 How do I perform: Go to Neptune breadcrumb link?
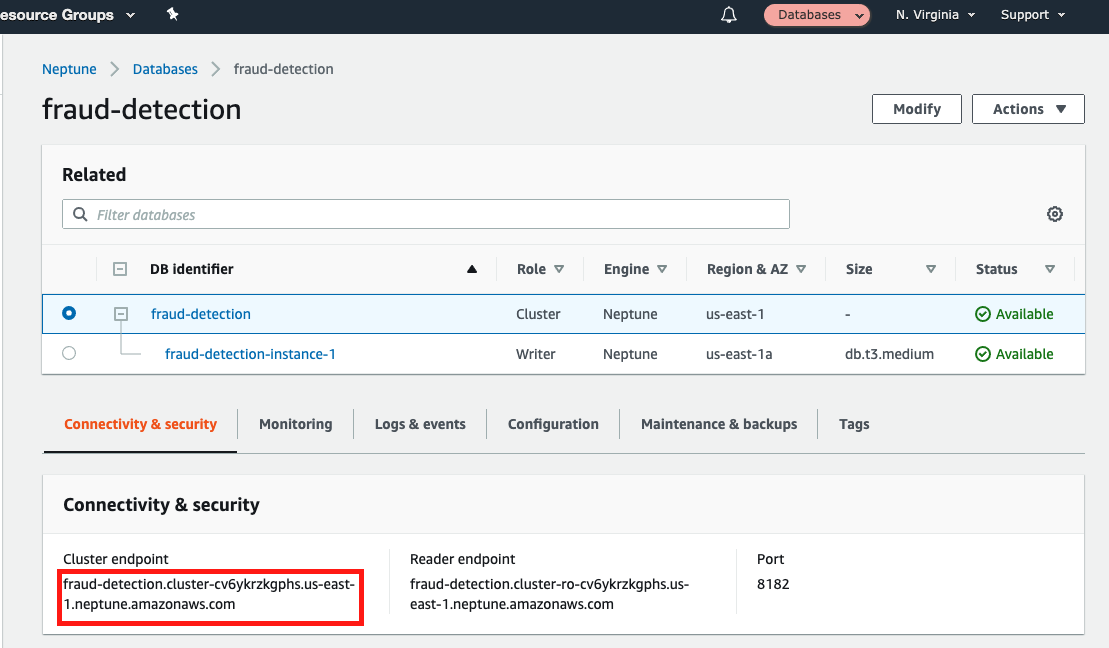tap(69, 69)
